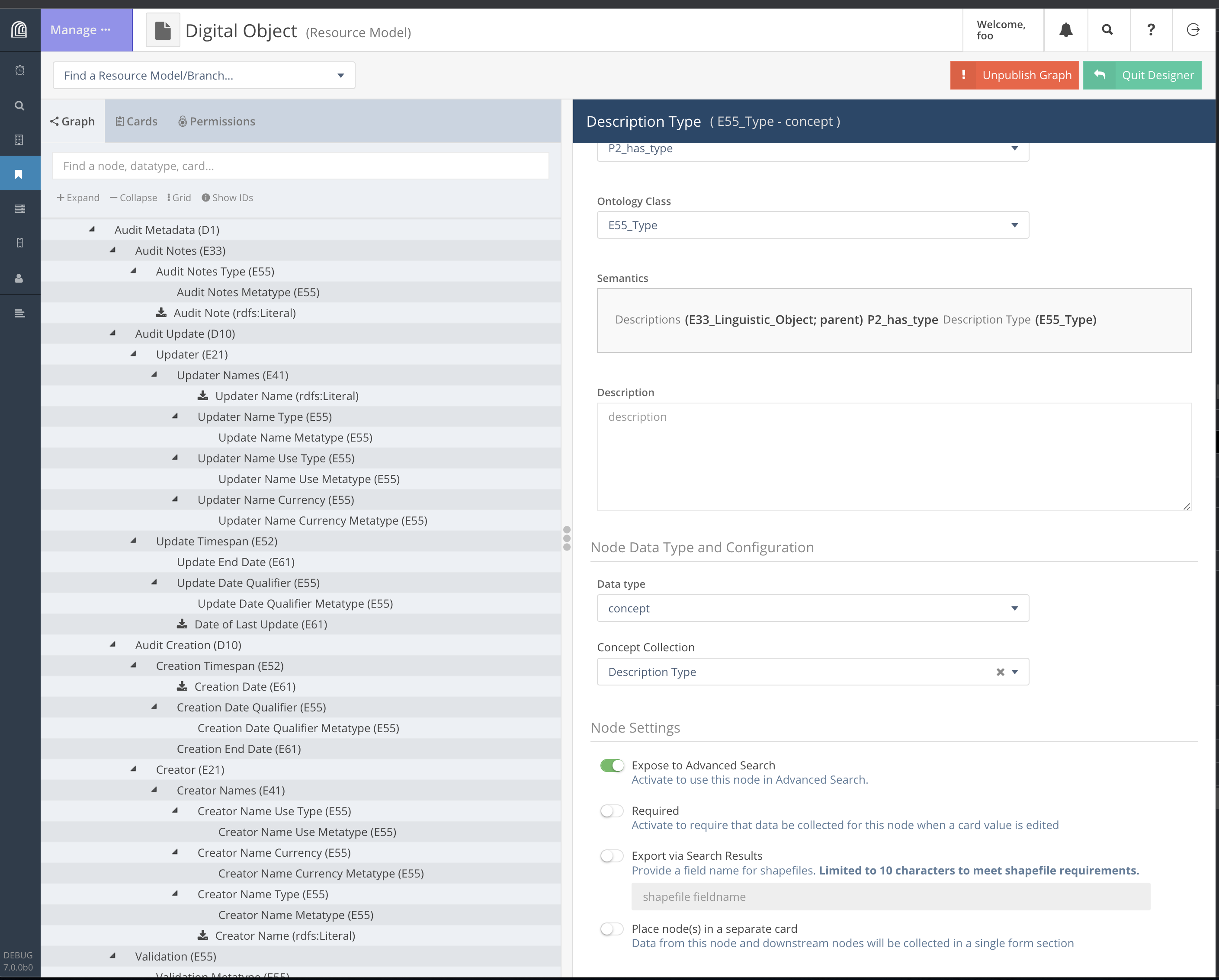Image resolution: width=1219 pixels, height=980 pixels.
Task: Click the search magnifier icon in top bar
Action: pos(1107,30)
